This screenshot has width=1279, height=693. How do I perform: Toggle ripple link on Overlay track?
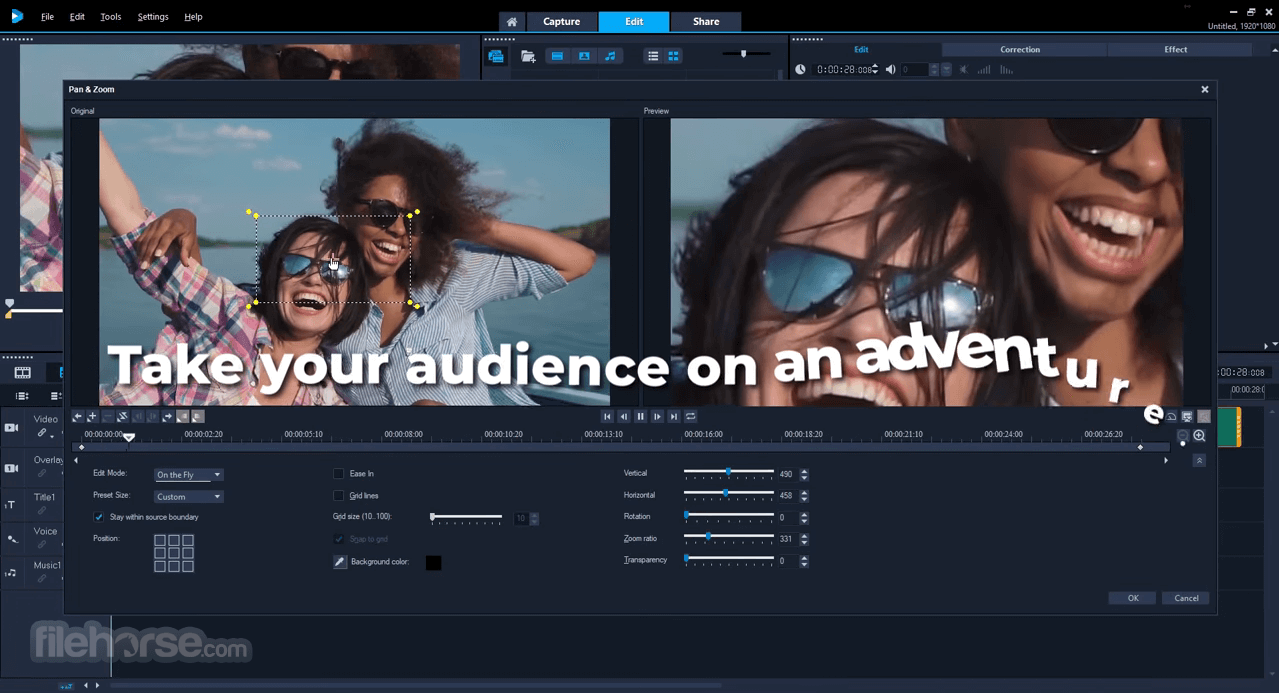42,474
